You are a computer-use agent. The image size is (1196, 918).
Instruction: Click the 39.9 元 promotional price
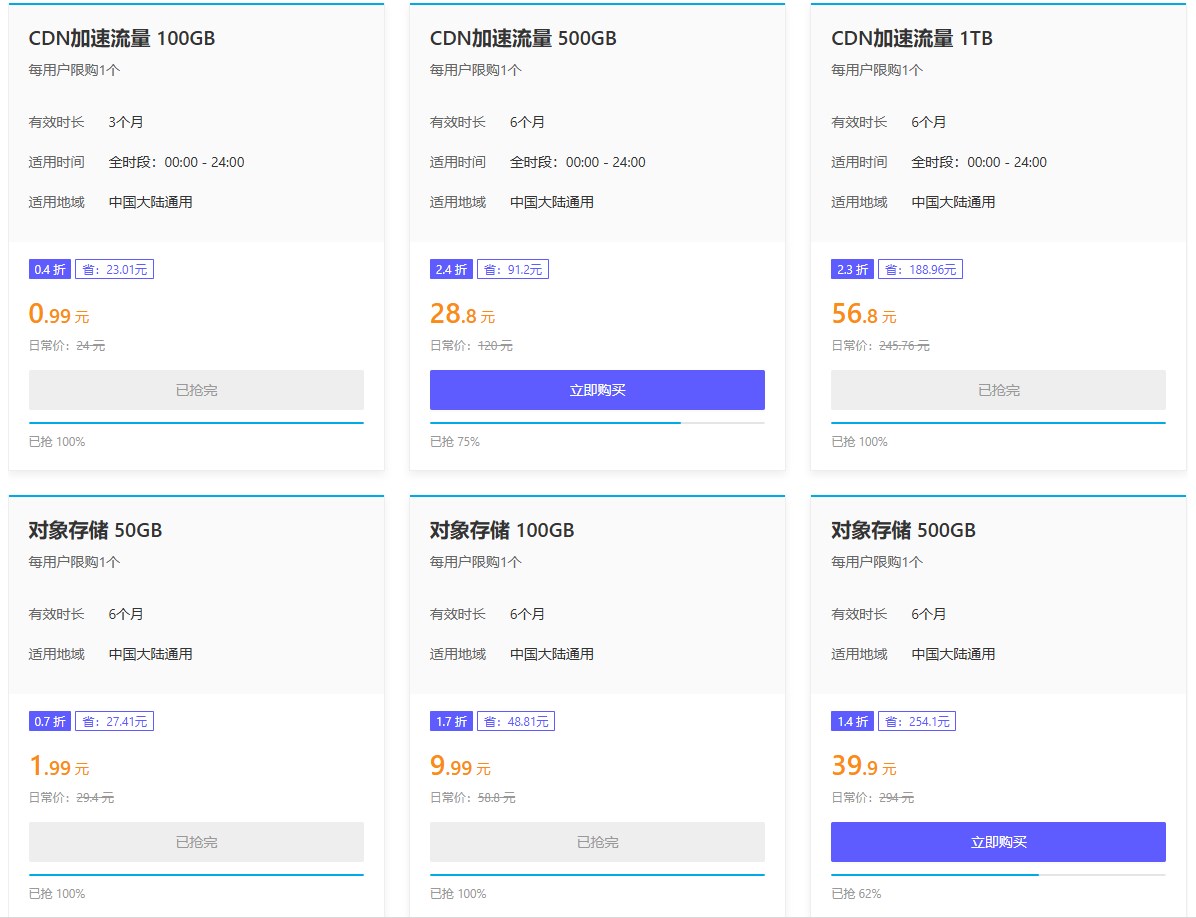tap(863, 767)
